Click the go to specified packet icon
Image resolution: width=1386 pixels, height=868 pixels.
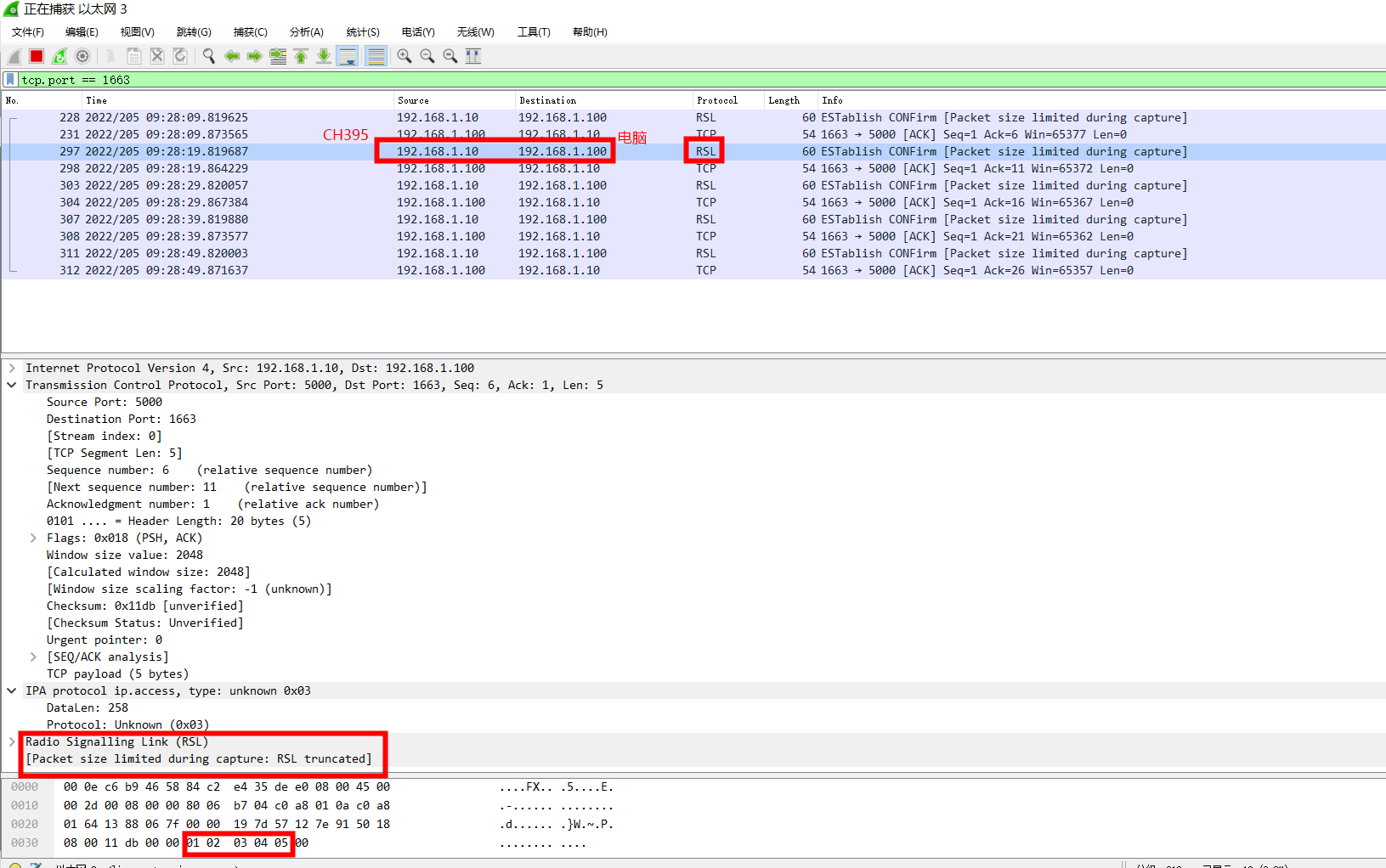click(278, 56)
